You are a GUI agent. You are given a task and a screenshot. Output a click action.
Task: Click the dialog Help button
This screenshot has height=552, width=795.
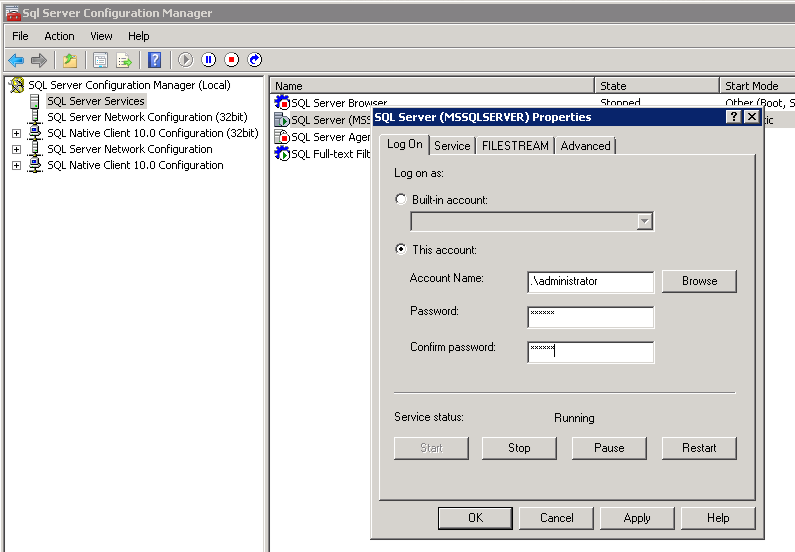point(718,518)
